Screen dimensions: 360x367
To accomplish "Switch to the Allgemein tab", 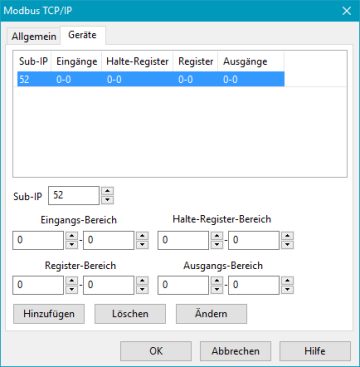I will click(34, 36).
